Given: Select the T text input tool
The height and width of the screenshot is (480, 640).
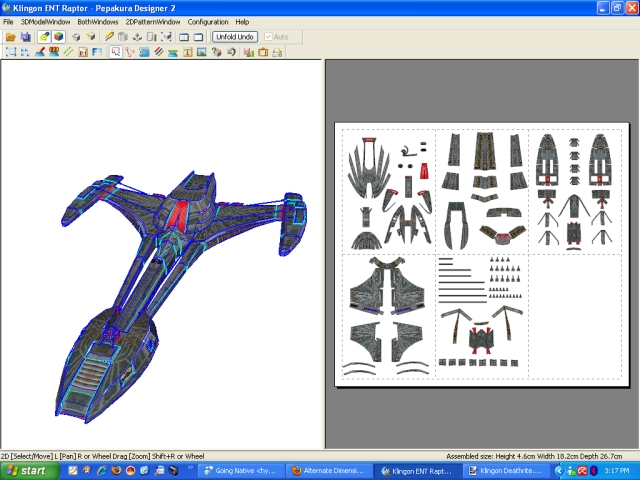Looking at the screenshot, I should coord(187,52).
